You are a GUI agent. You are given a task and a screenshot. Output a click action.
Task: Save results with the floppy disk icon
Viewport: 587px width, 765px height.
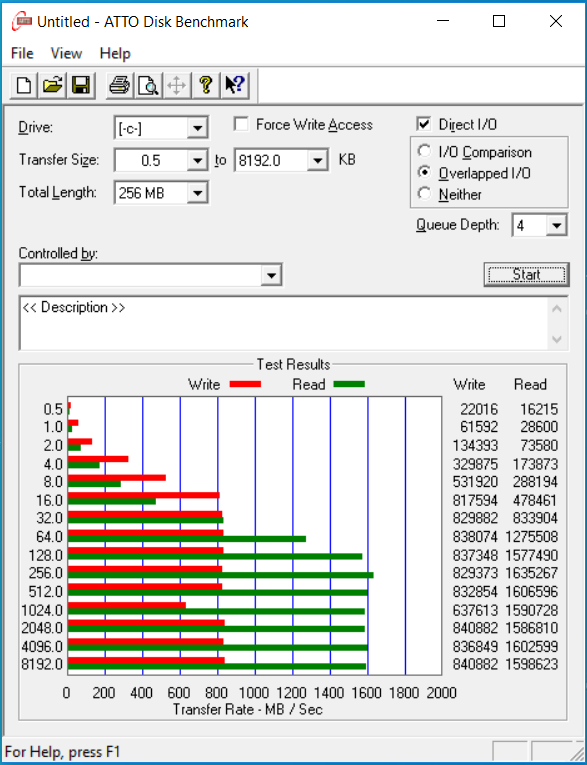(x=81, y=85)
